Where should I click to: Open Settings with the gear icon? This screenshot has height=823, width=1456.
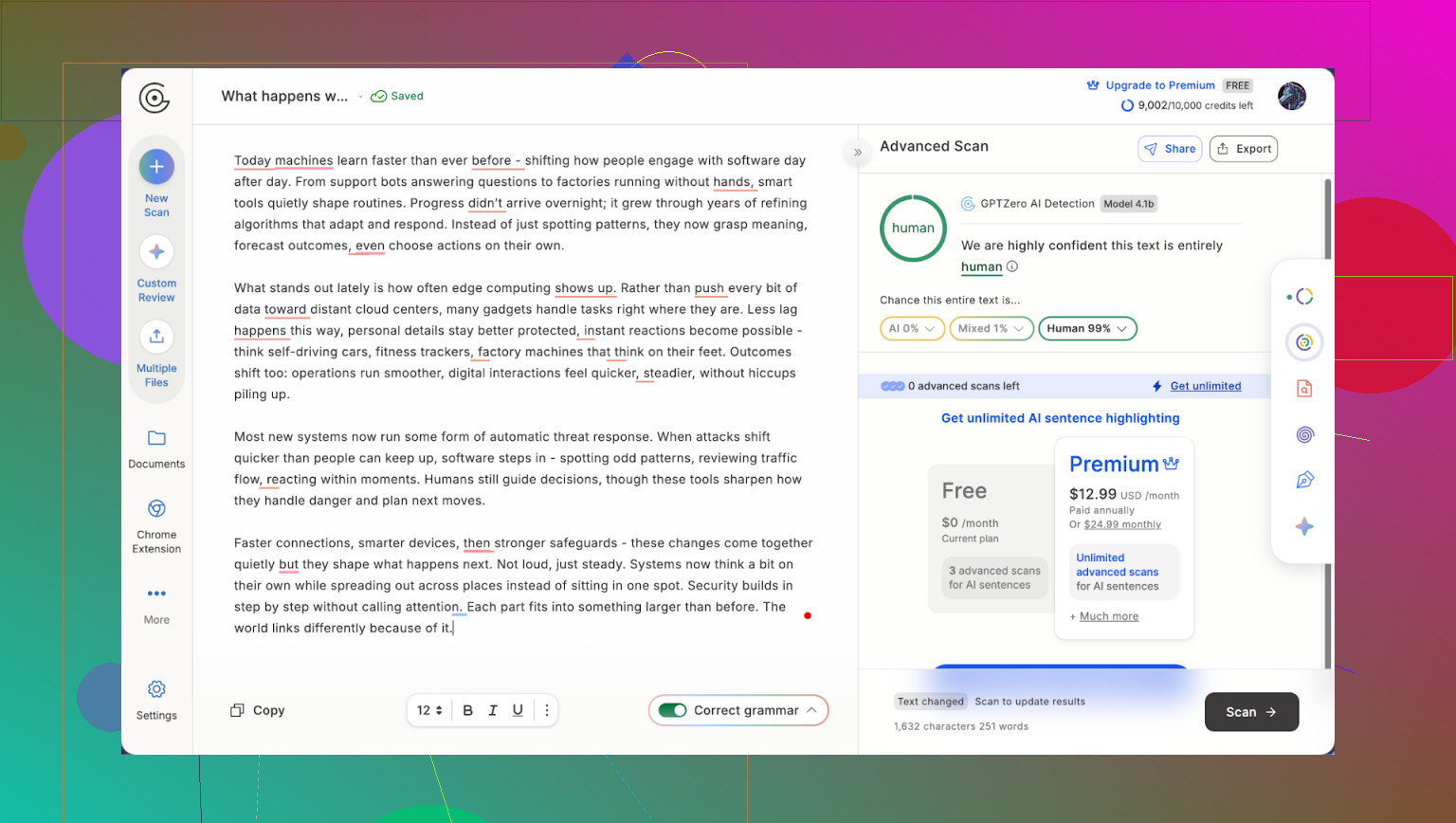point(156,689)
